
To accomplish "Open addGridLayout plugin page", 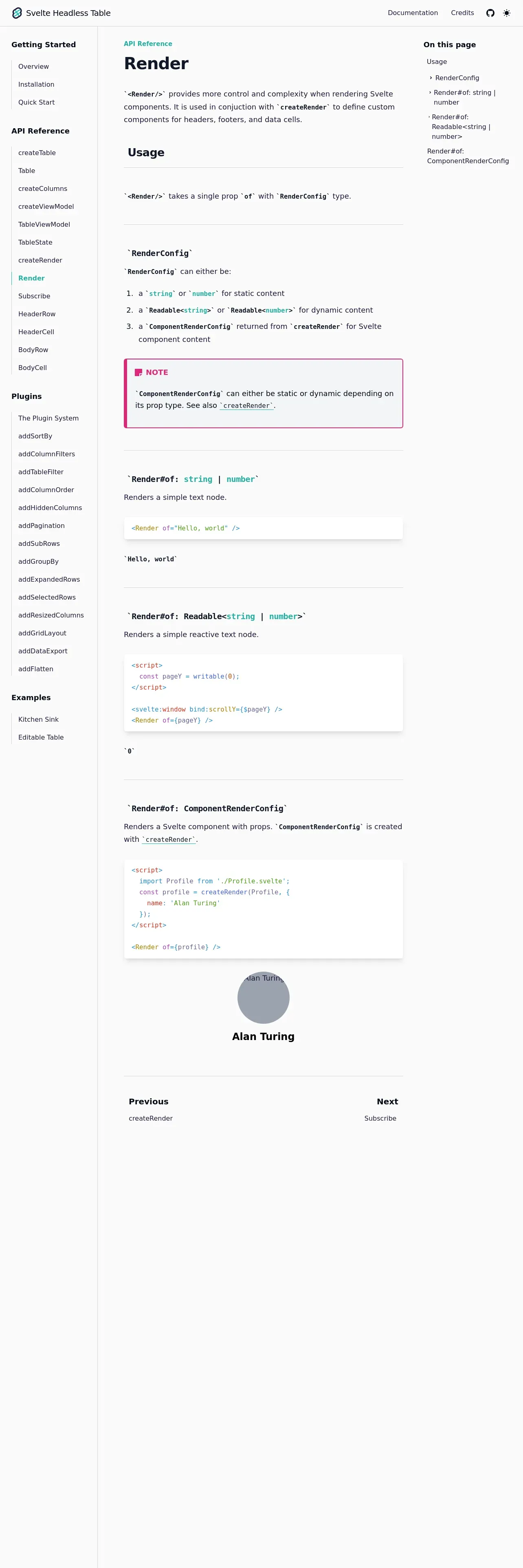I will [42, 633].
